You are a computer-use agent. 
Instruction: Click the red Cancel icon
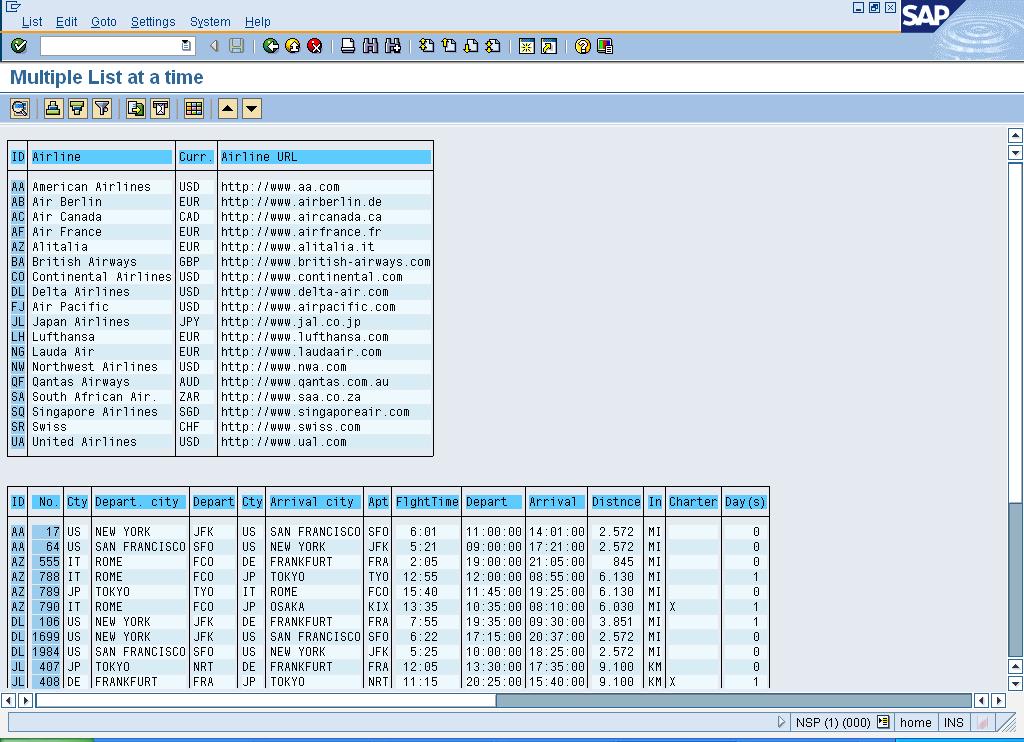pos(315,46)
